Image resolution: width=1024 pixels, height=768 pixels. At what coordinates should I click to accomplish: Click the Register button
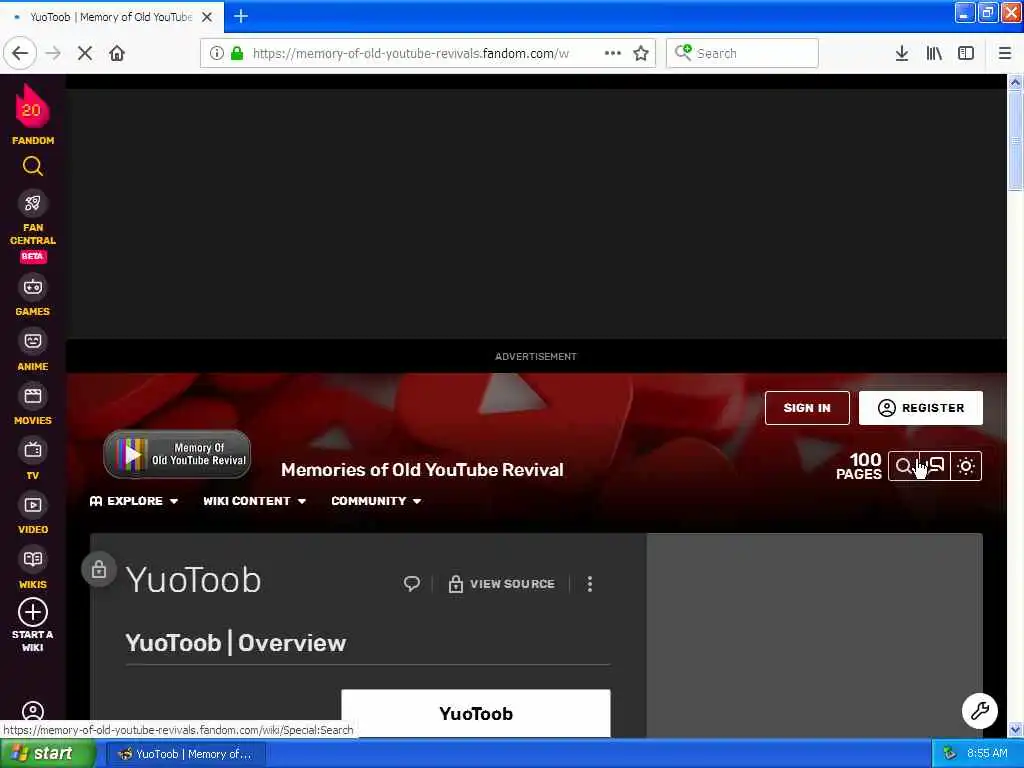click(921, 408)
